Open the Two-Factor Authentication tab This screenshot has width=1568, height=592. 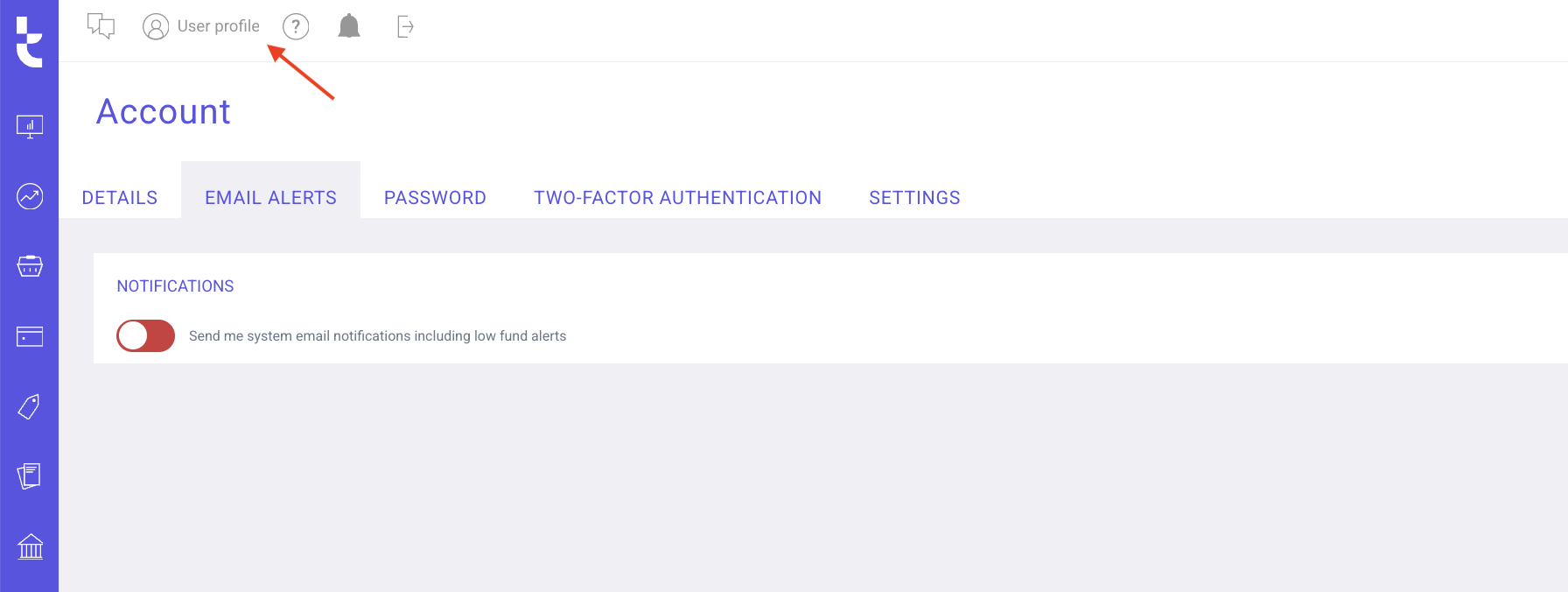(x=677, y=198)
